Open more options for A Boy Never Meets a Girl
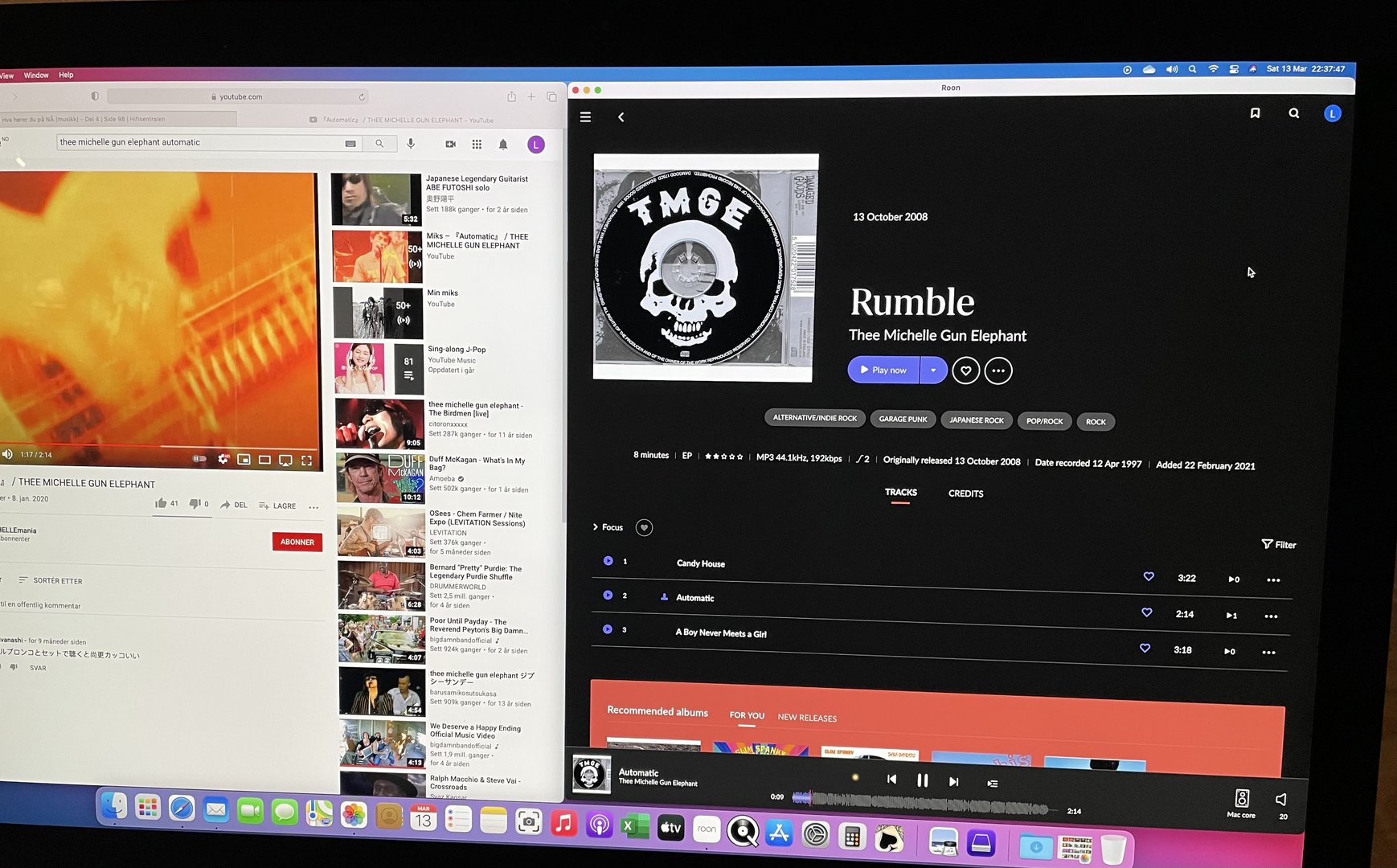This screenshot has width=1397, height=868. [x=1268, y=653]
